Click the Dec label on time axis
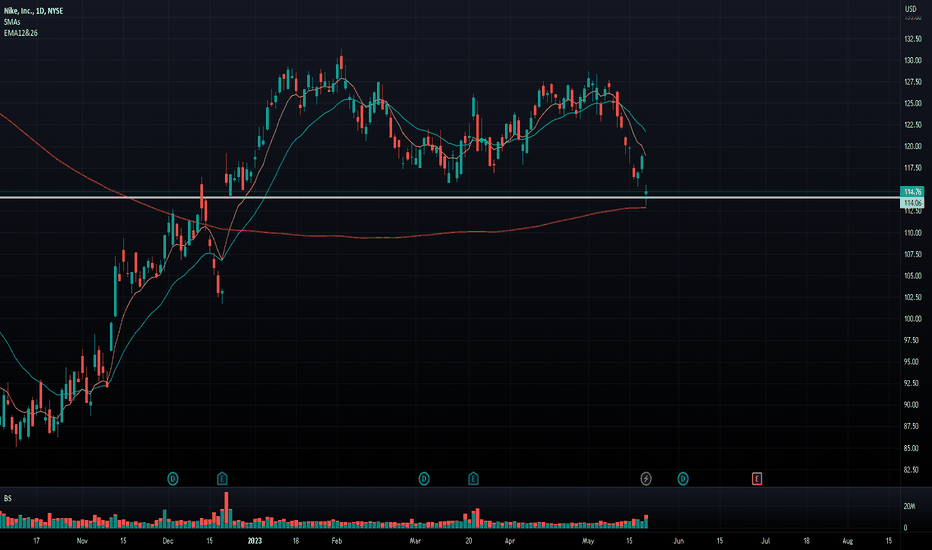Image resolution: width=932 pixels, height=550 pixels. point(168,540)
